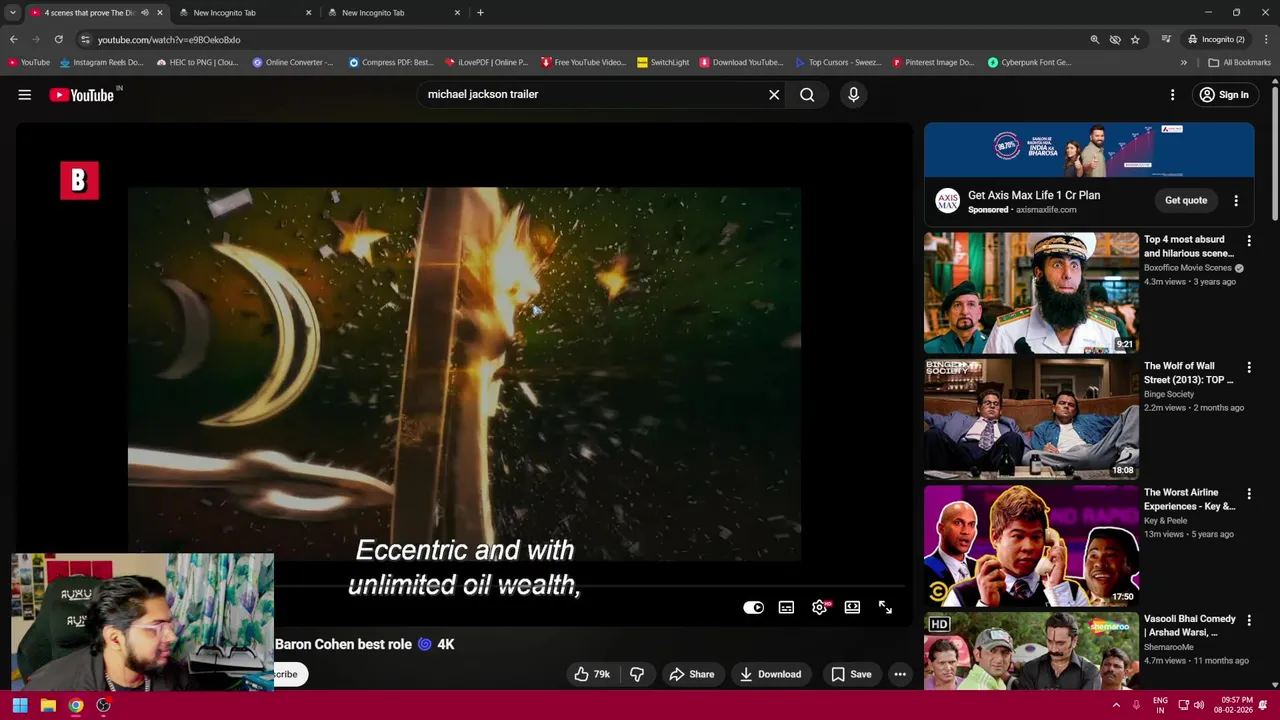1280x720 pixels.
Task: Expand hidden bookmarks with the chevron
Action: pos(1183,62)
